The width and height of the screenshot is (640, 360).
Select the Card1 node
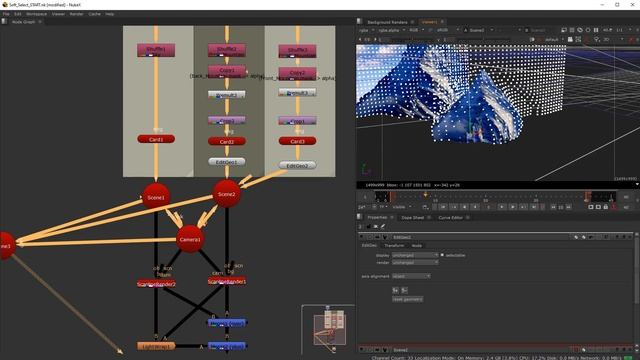click(156, 139)
